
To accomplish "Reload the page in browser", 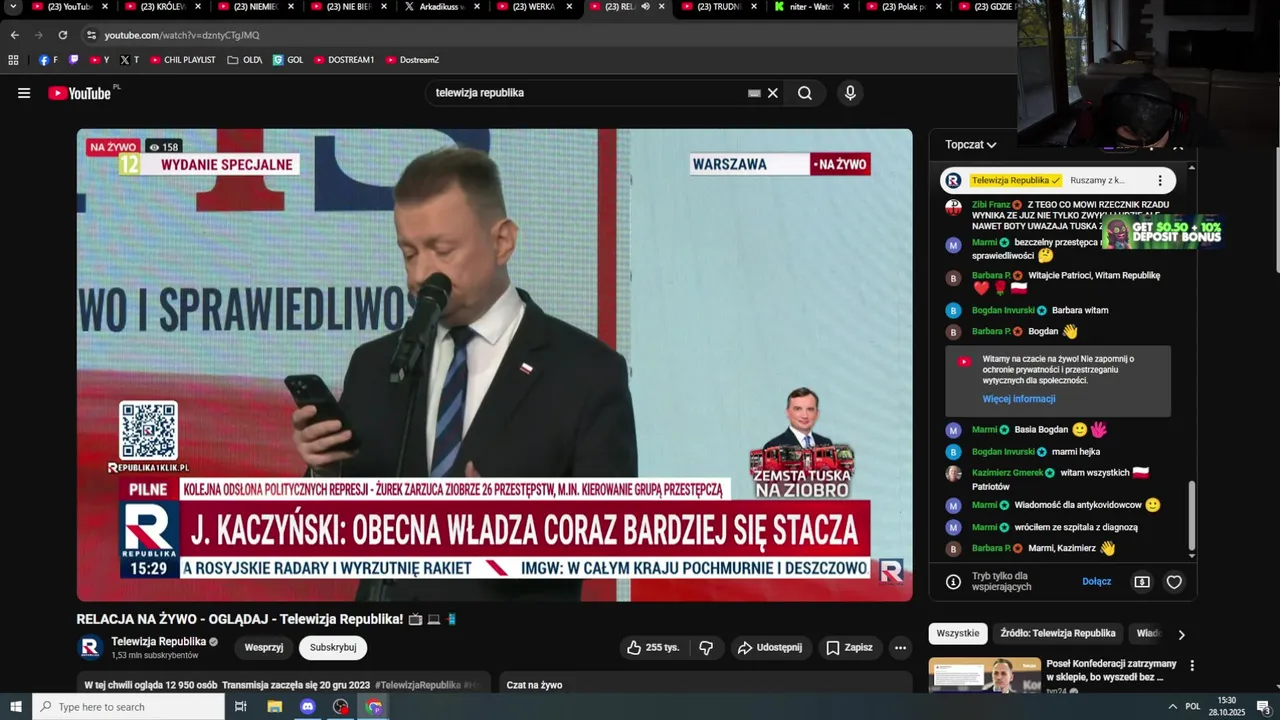I will (x=63, y=35).
